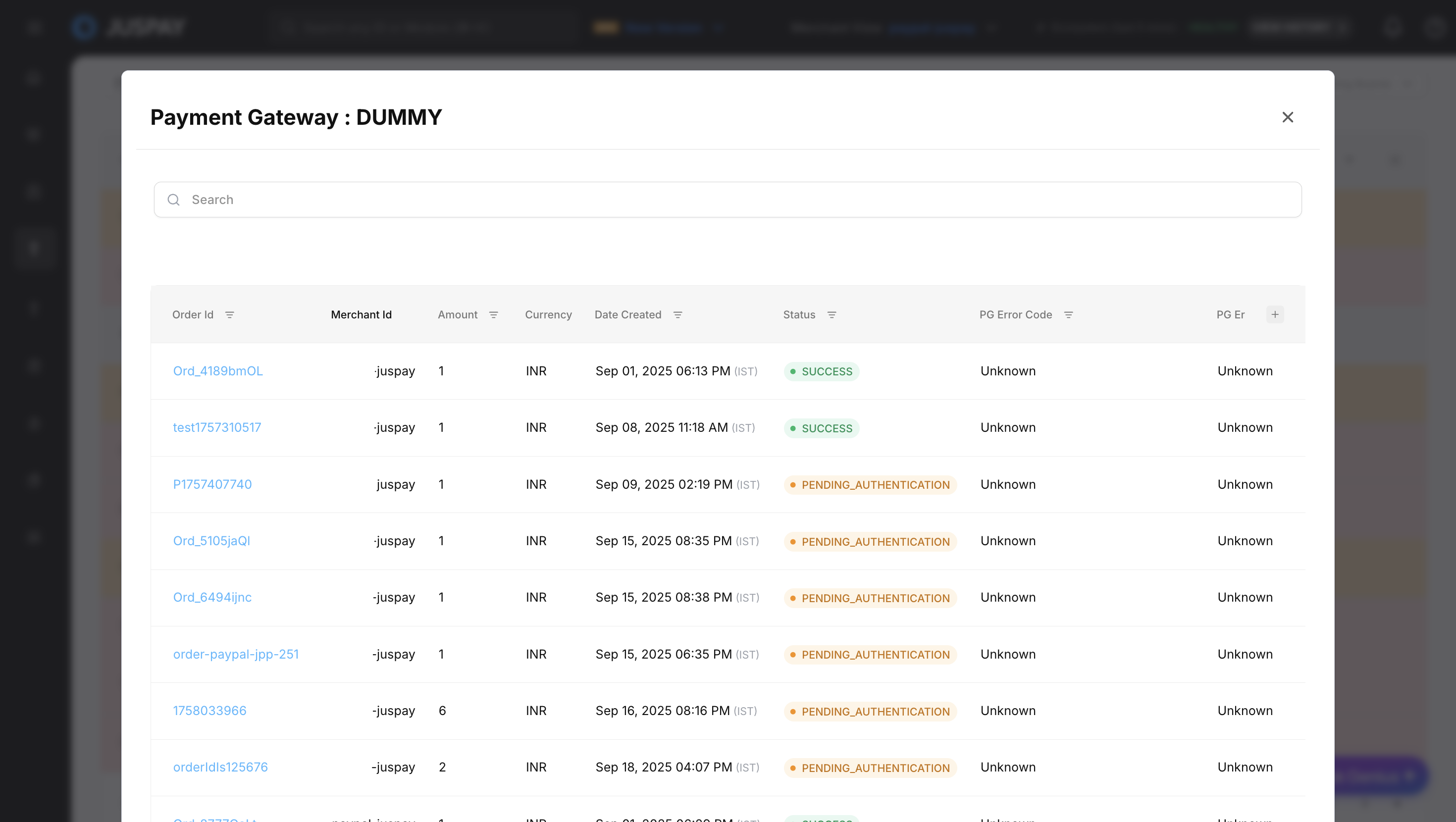This screenshot has width=1456, height=822.
Task: Click PENDING_AUTHENTICATION badge for P1757407740
Action: (870, 484)
